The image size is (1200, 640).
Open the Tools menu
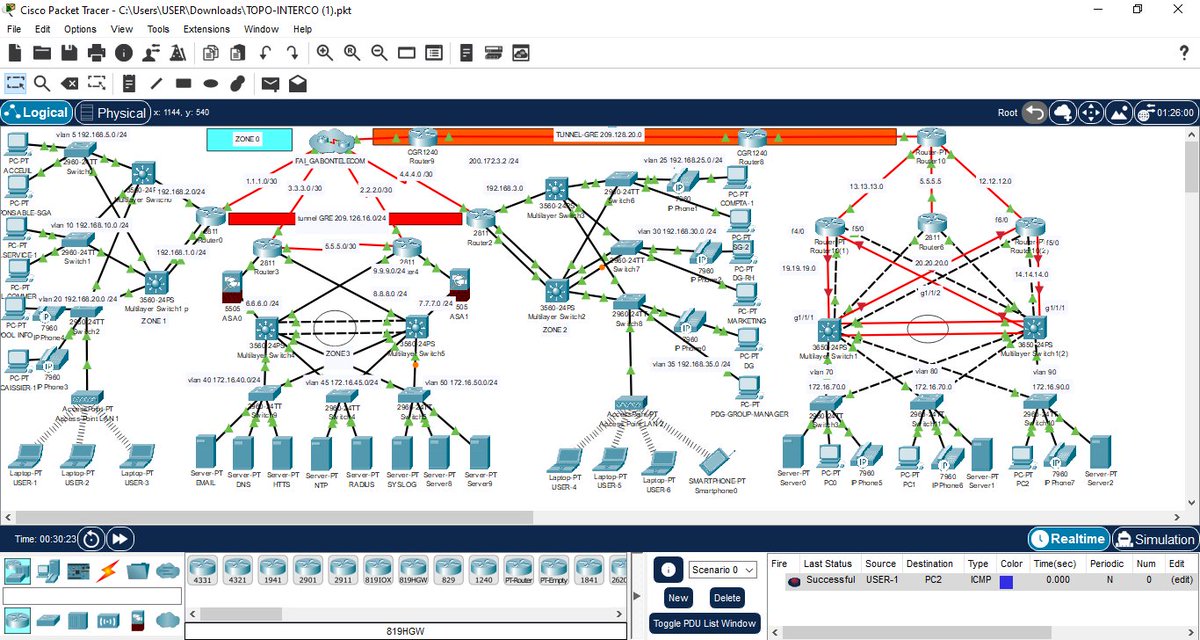pyautogui.click(x=158, y=29)
